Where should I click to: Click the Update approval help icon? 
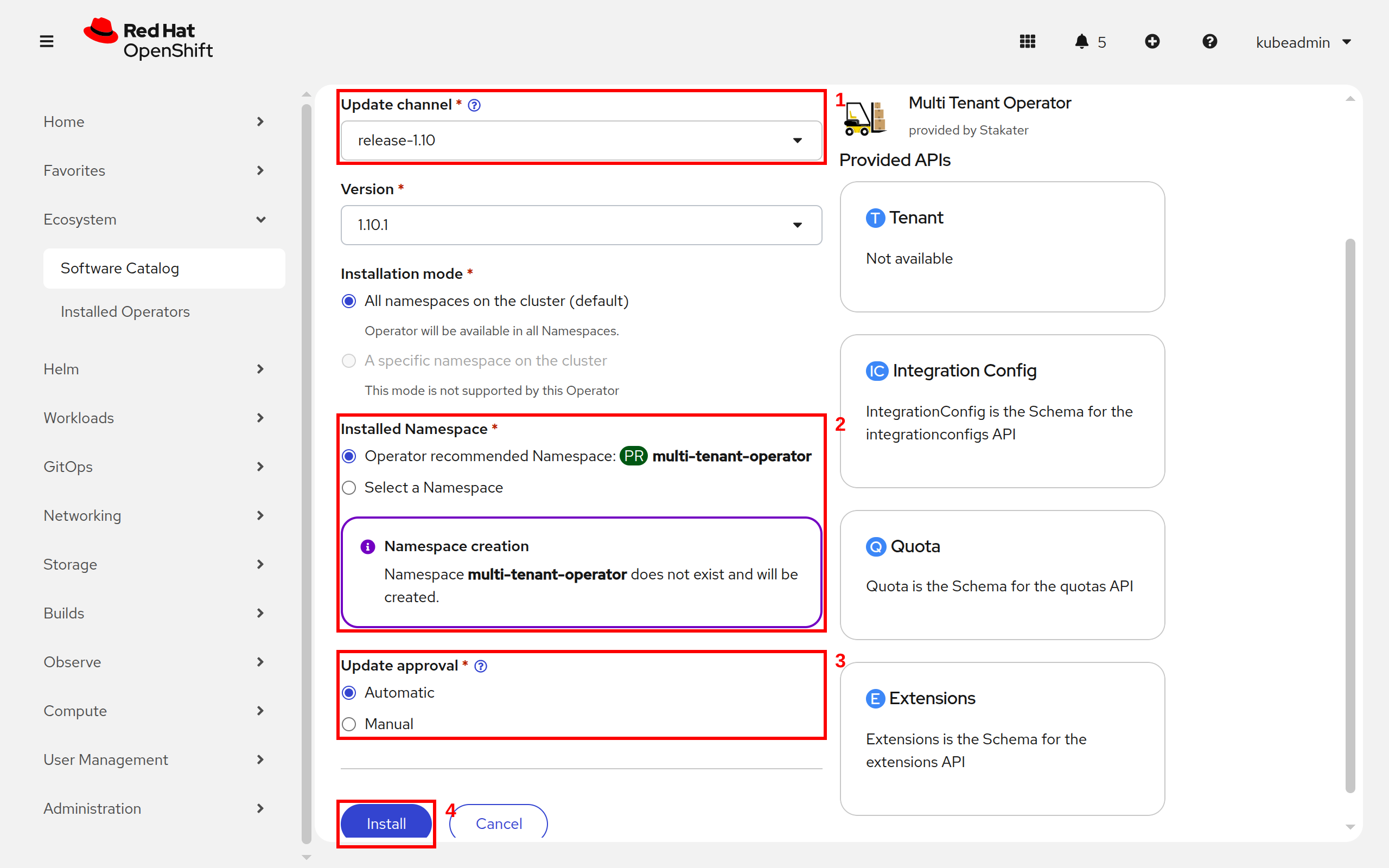coord(481,666)
